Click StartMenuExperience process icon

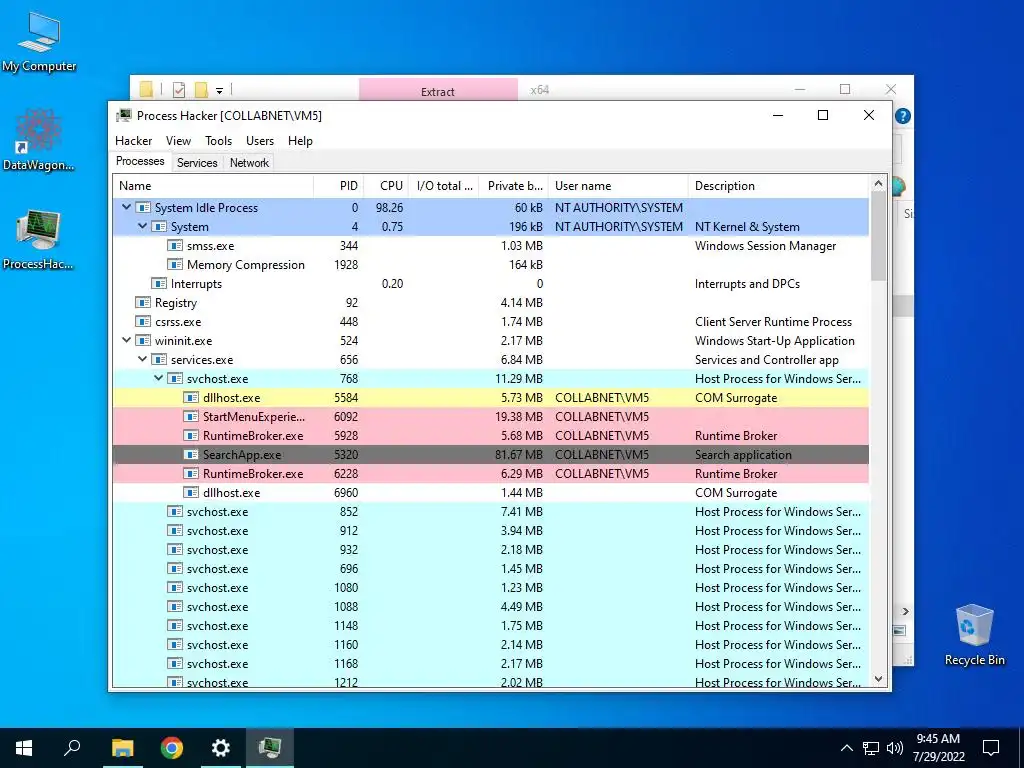click(x=191, y=417)
